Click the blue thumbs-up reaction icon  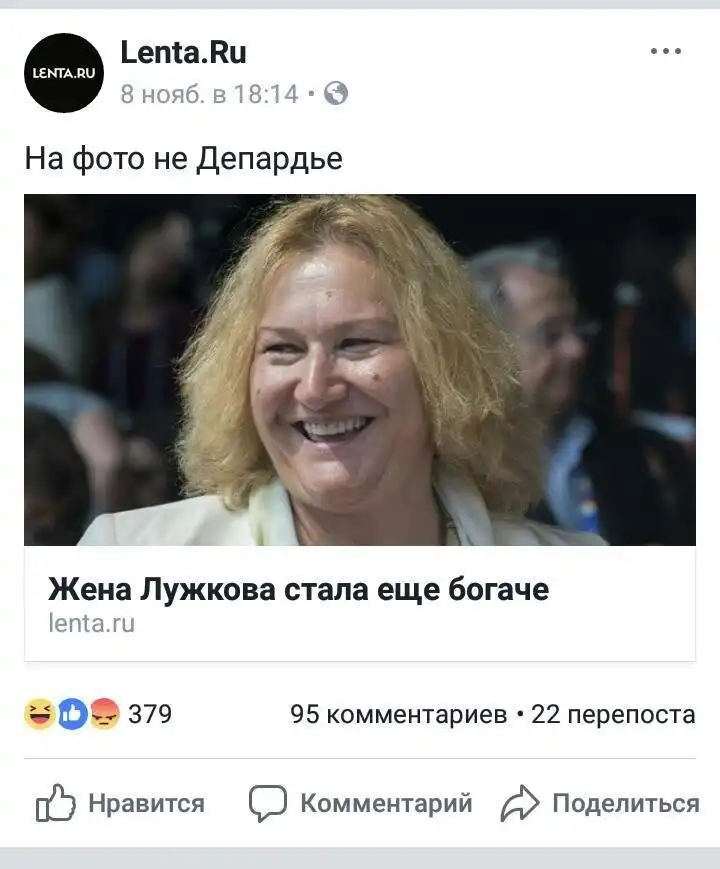point(73,714)
